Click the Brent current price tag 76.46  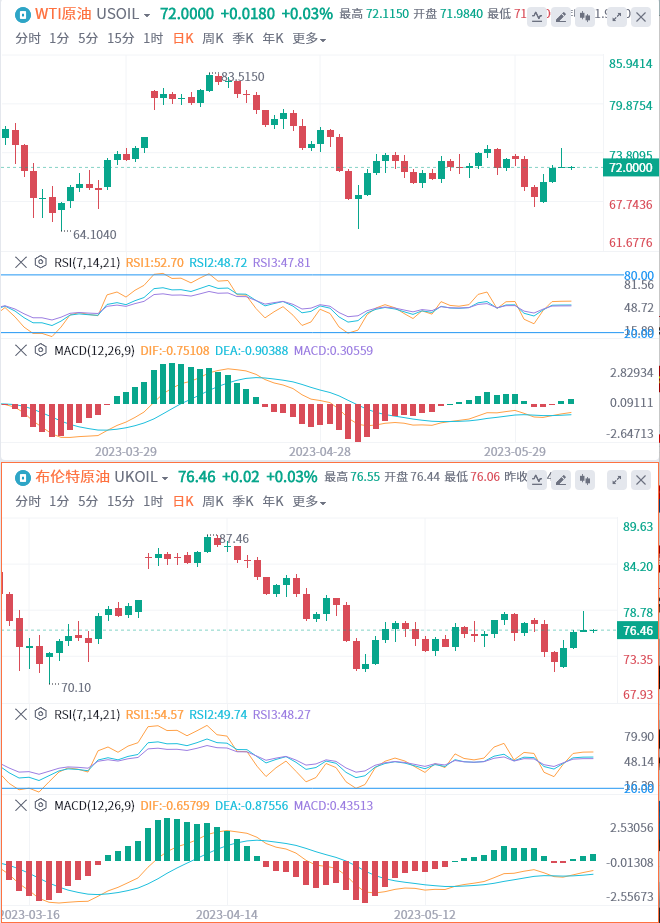(x=638, y=630)
